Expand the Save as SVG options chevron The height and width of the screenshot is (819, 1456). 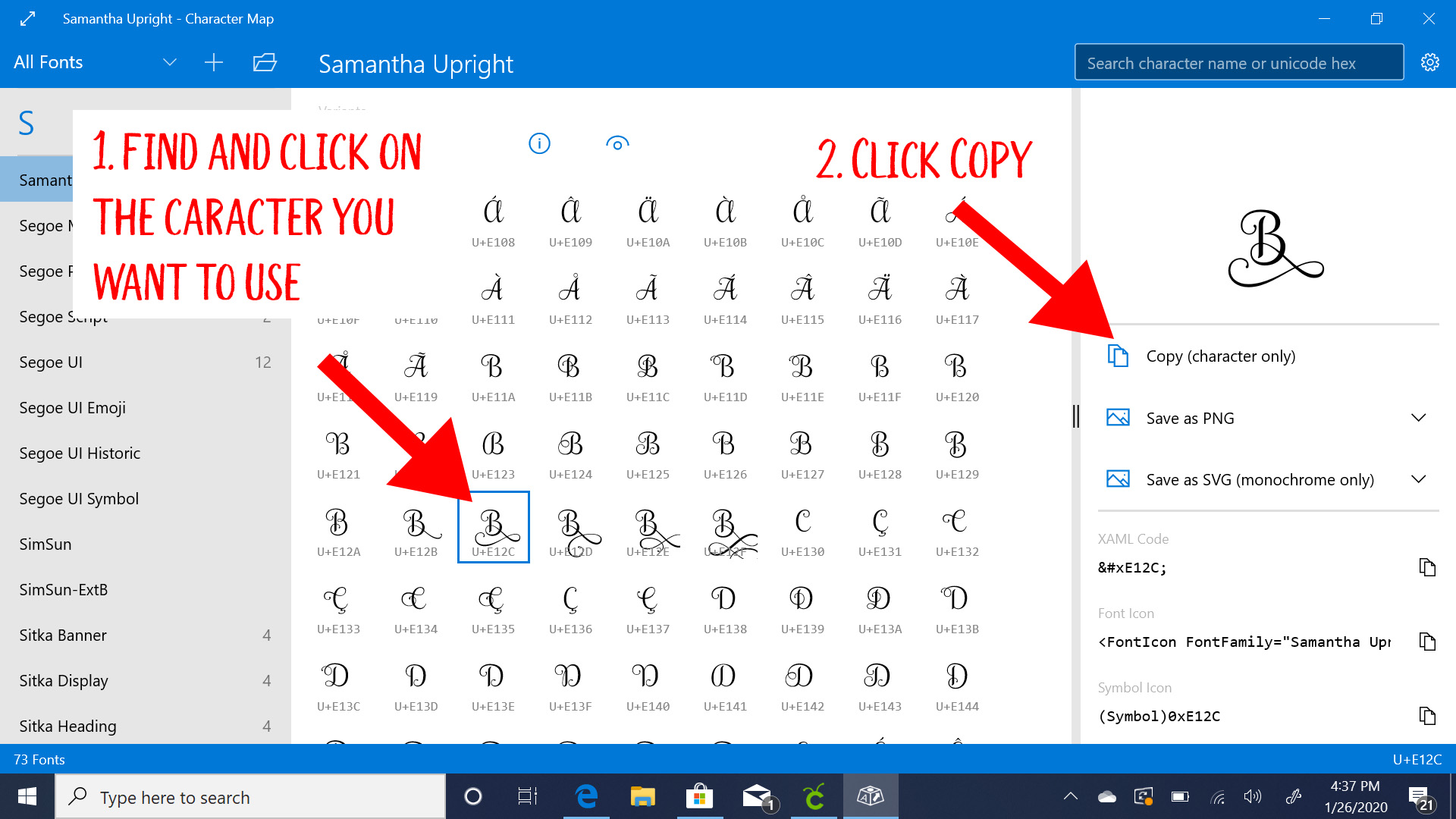click(1418, 479)
